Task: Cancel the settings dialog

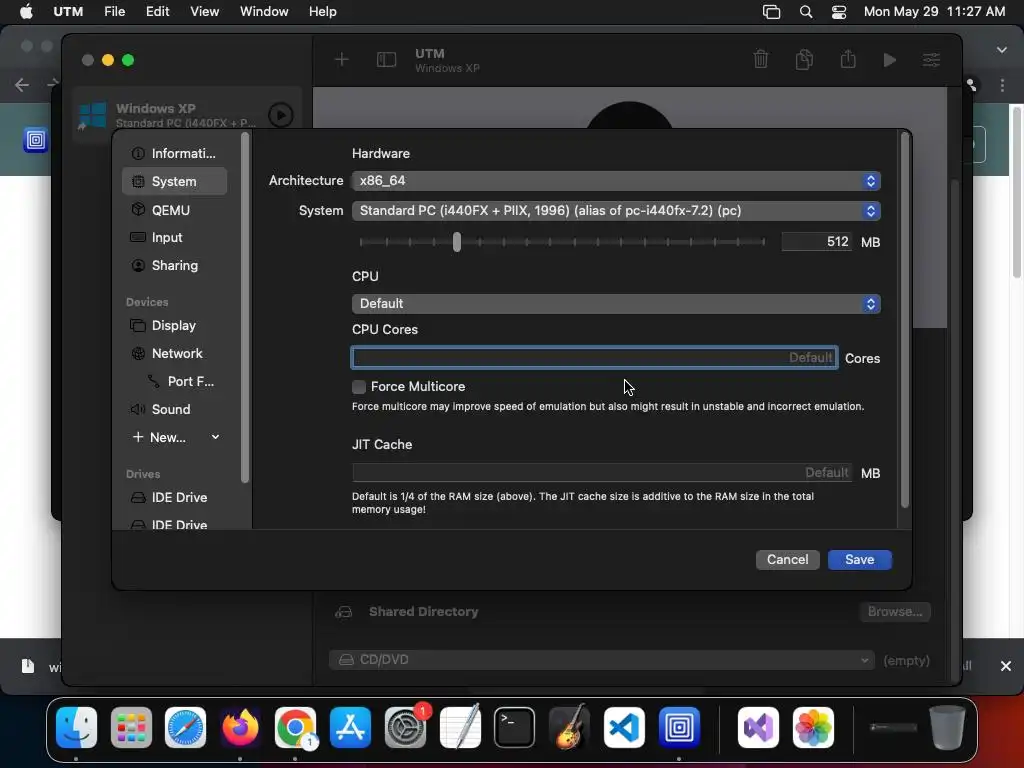Action: point(788,560)
